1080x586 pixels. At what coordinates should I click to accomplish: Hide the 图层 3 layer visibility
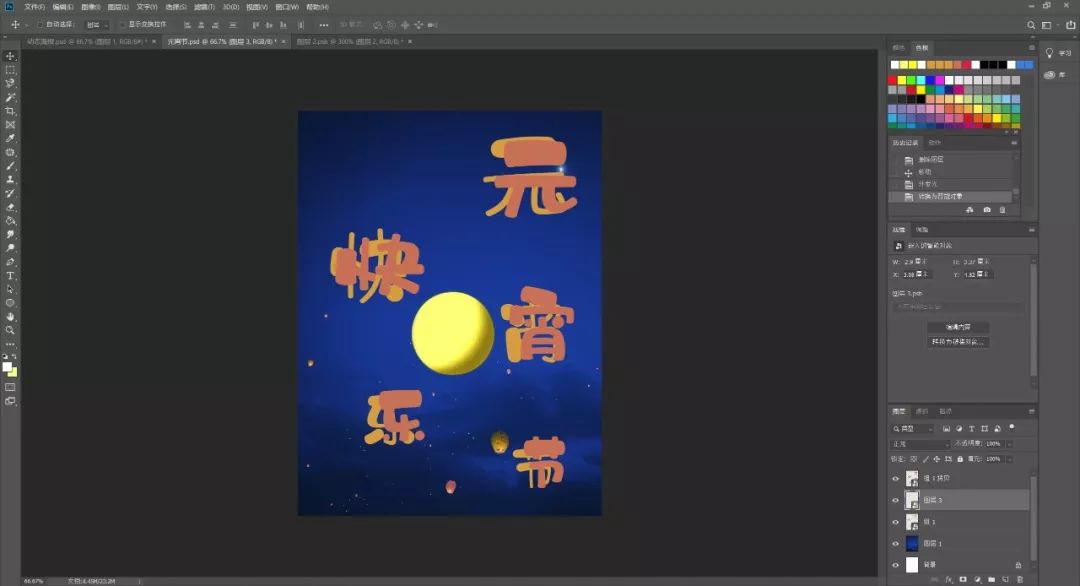coord(896,500)
